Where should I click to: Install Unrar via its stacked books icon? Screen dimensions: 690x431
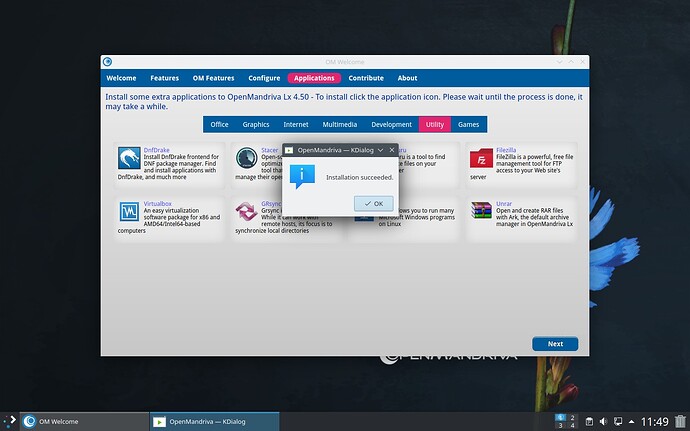(x=481, y=210)
